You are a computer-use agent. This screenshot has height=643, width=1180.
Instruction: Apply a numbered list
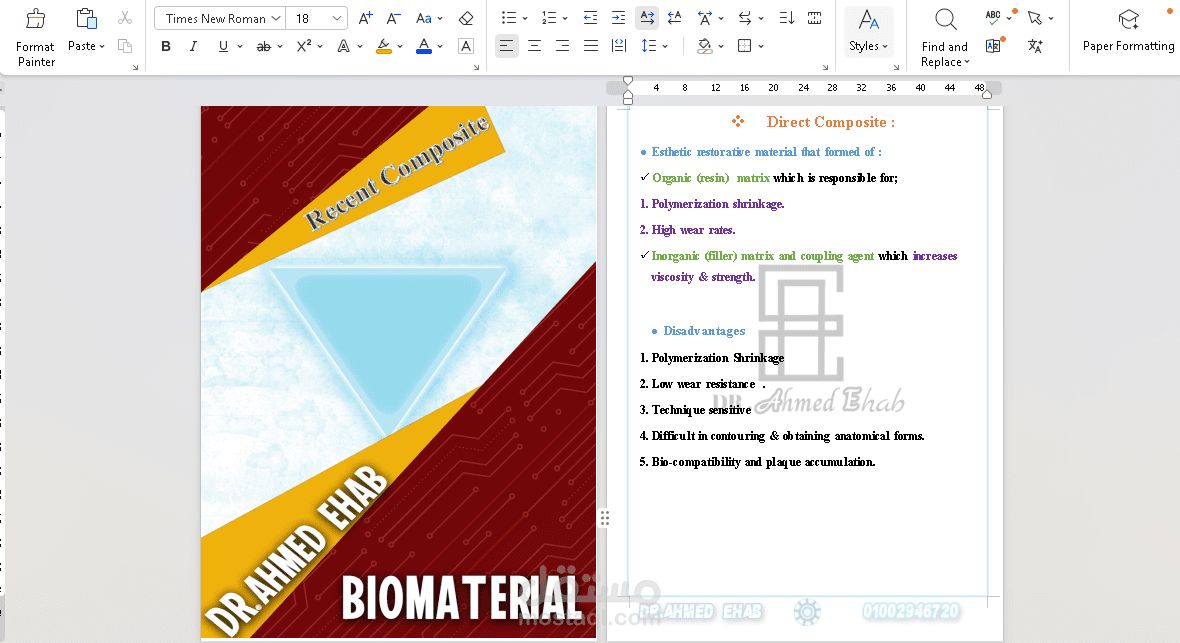tap(549, 18)
